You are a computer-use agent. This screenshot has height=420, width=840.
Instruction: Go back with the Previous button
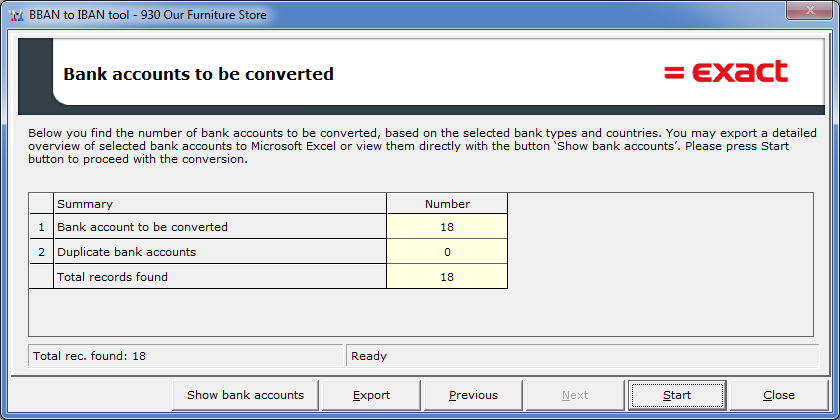click(x=473, y=395)
